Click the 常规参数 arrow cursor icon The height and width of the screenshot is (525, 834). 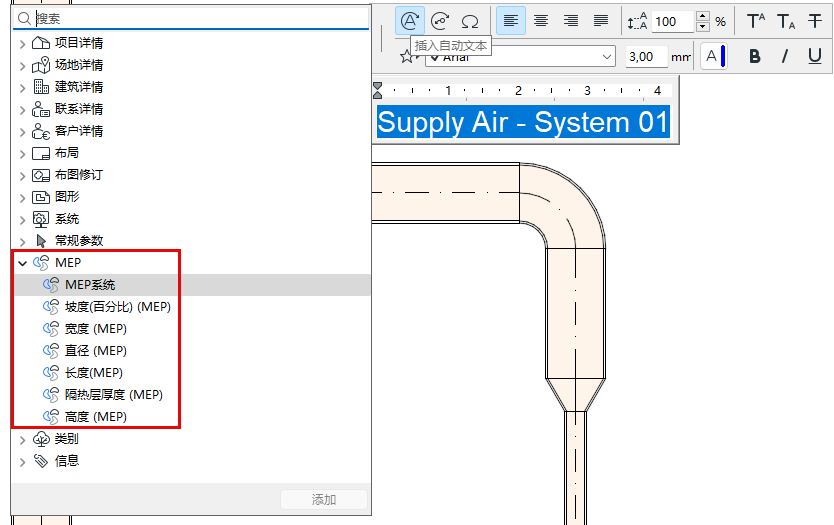point(41,241)
